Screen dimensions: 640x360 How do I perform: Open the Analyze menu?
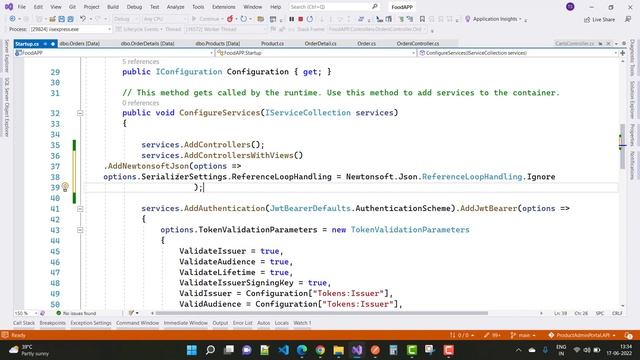pyautogui.click(x=176, y=7)
